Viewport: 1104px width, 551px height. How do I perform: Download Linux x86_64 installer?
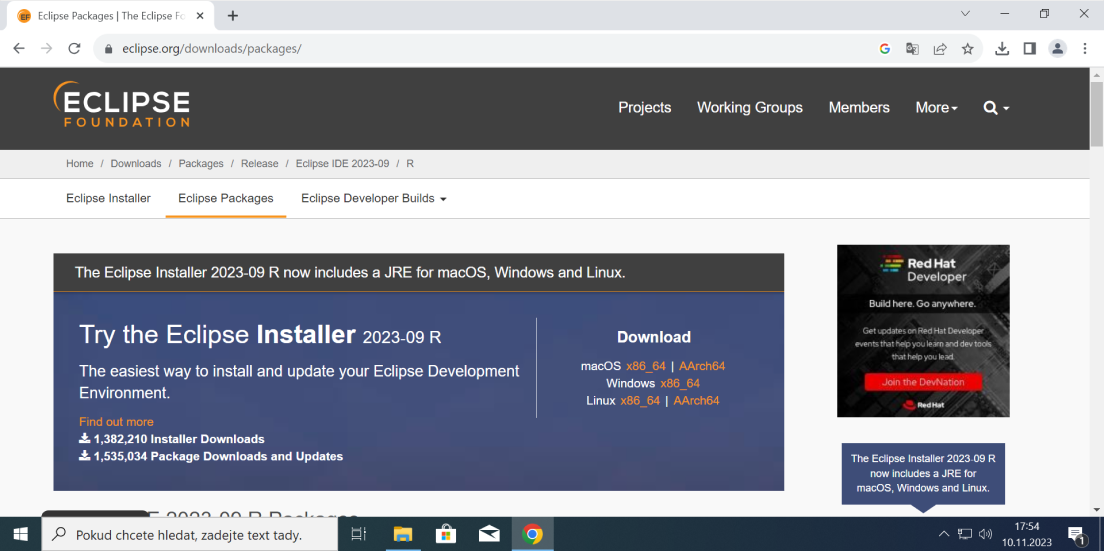click(640, 400)
